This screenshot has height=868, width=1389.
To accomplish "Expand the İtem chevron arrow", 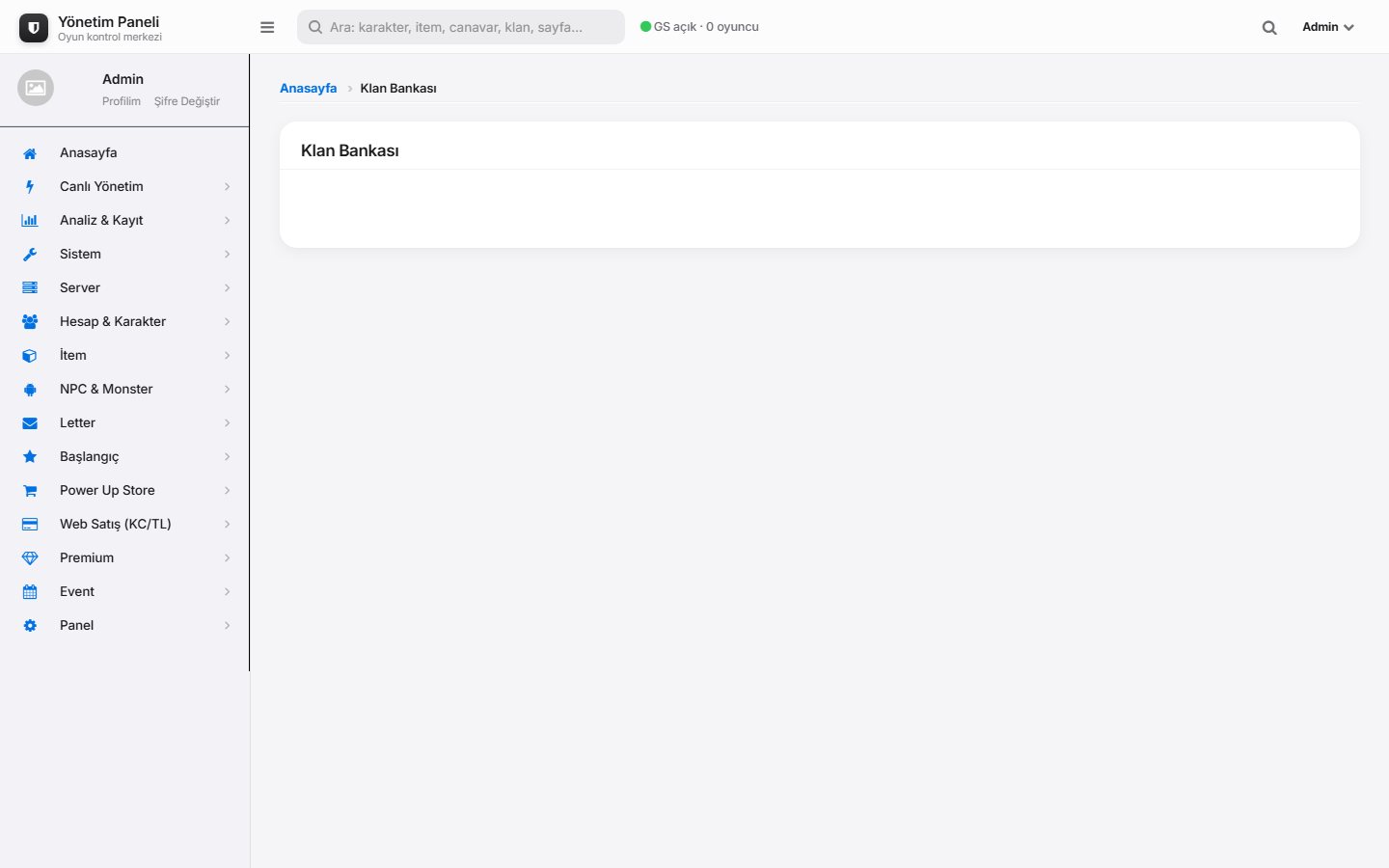I will [x=228, y=356].
